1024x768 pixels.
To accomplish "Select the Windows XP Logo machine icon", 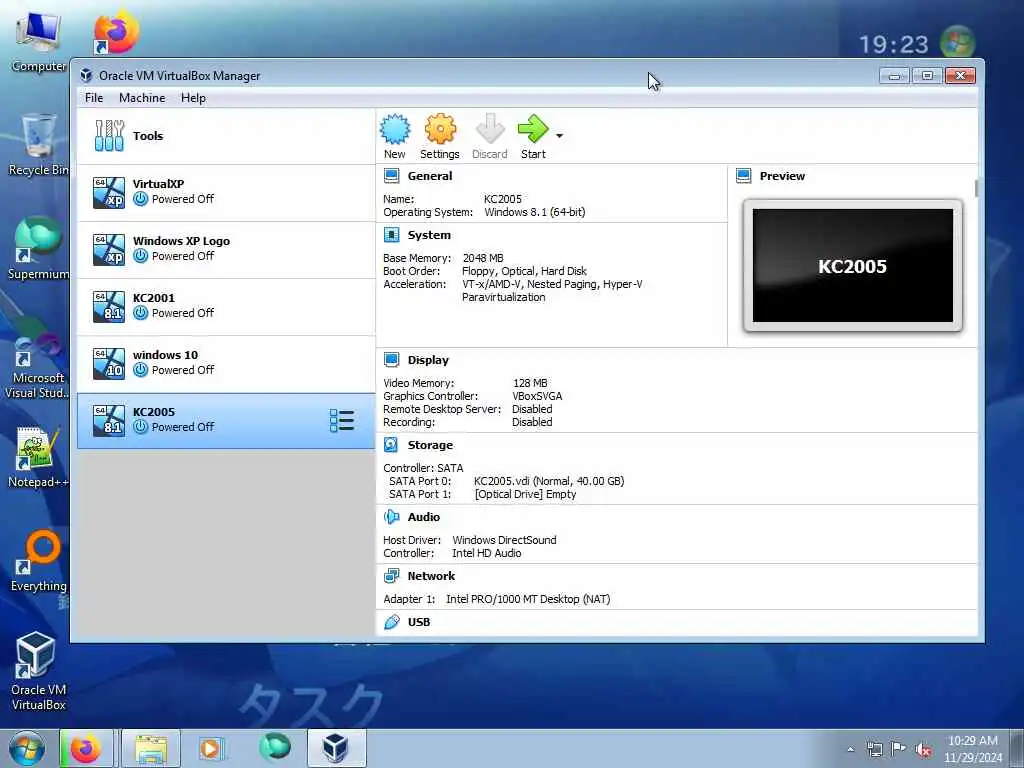I will click(x=108, y=249).
